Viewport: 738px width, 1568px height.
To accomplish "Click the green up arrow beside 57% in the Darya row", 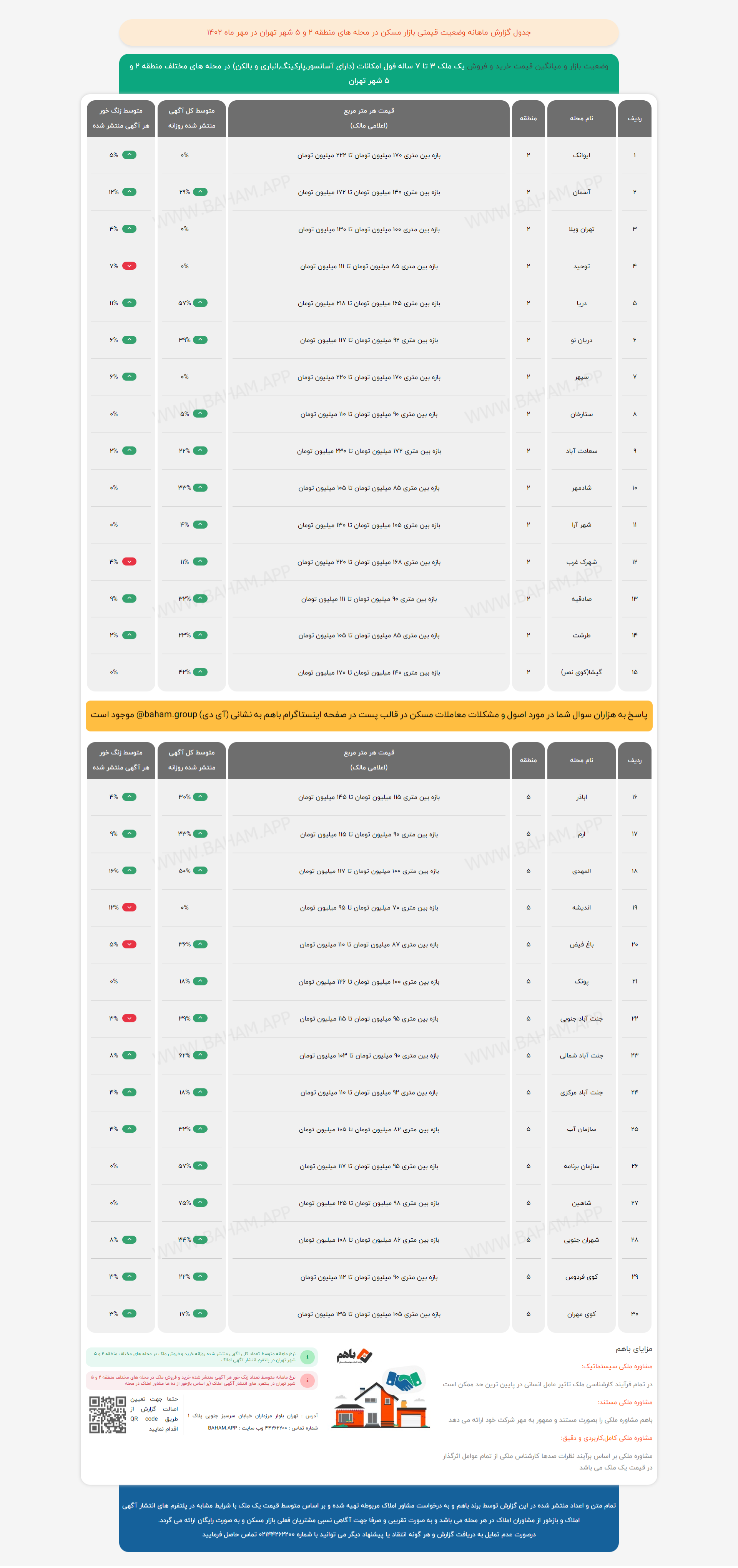I will point(200,303).
